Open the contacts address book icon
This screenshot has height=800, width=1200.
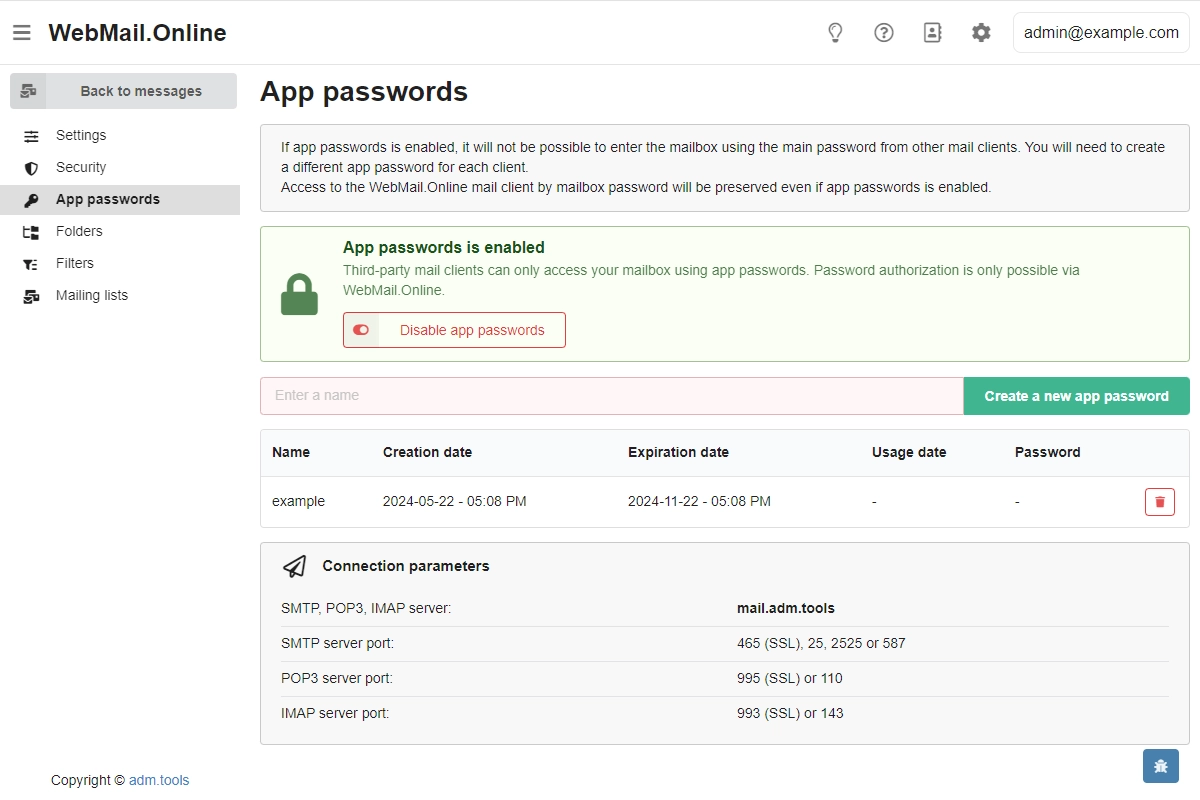point(932,33)
